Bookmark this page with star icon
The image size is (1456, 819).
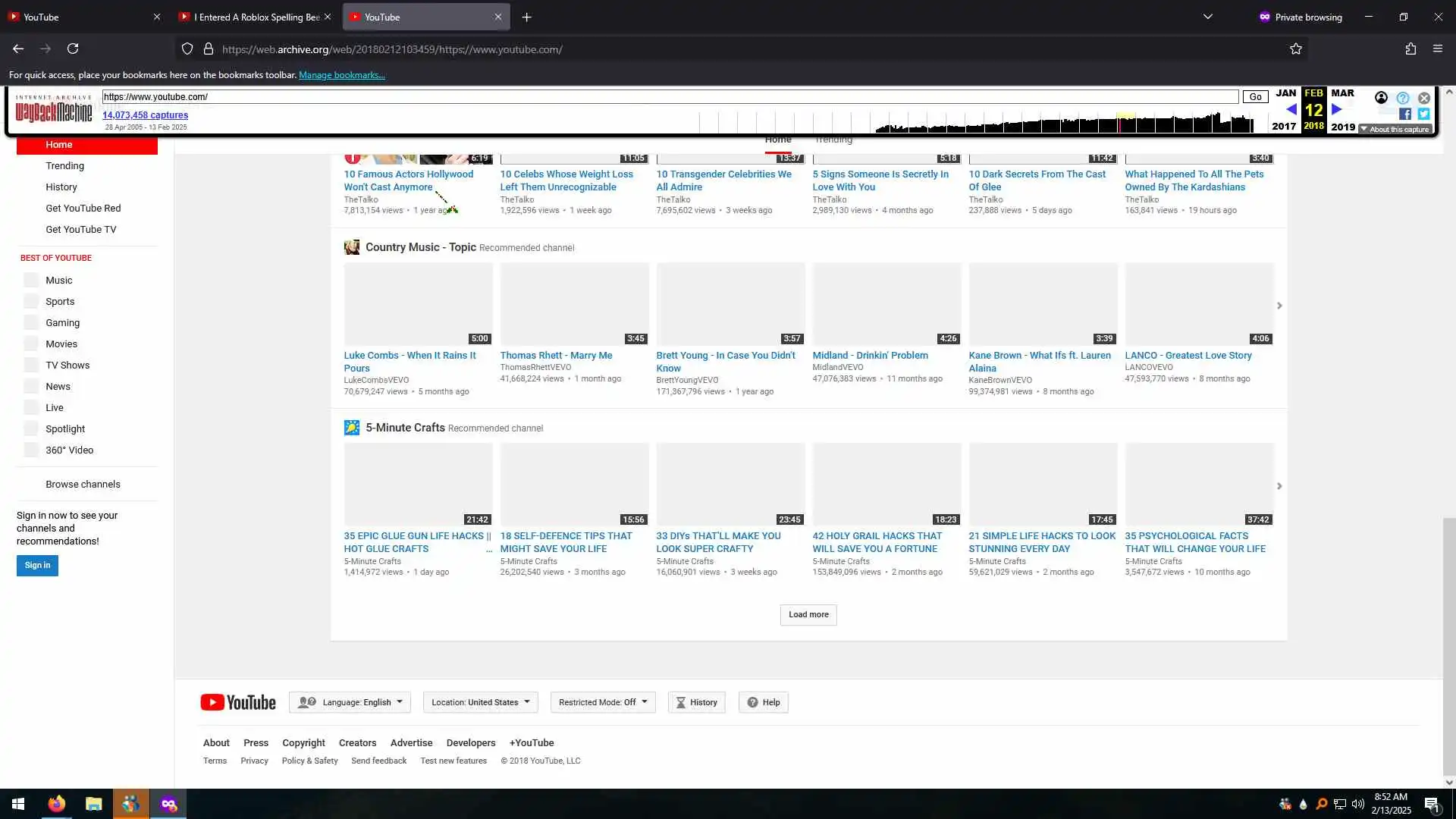1296,49
